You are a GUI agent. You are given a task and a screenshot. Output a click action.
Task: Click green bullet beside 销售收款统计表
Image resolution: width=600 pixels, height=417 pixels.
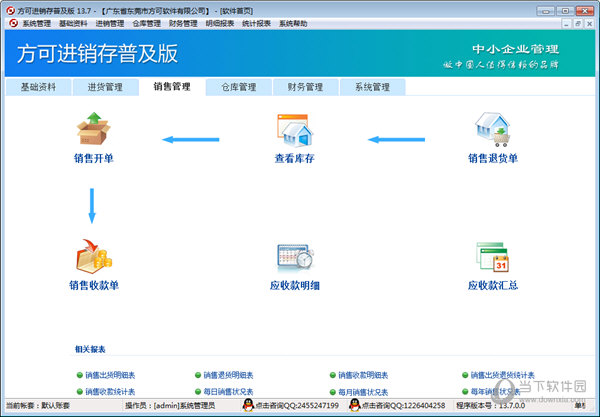(80, 391)
